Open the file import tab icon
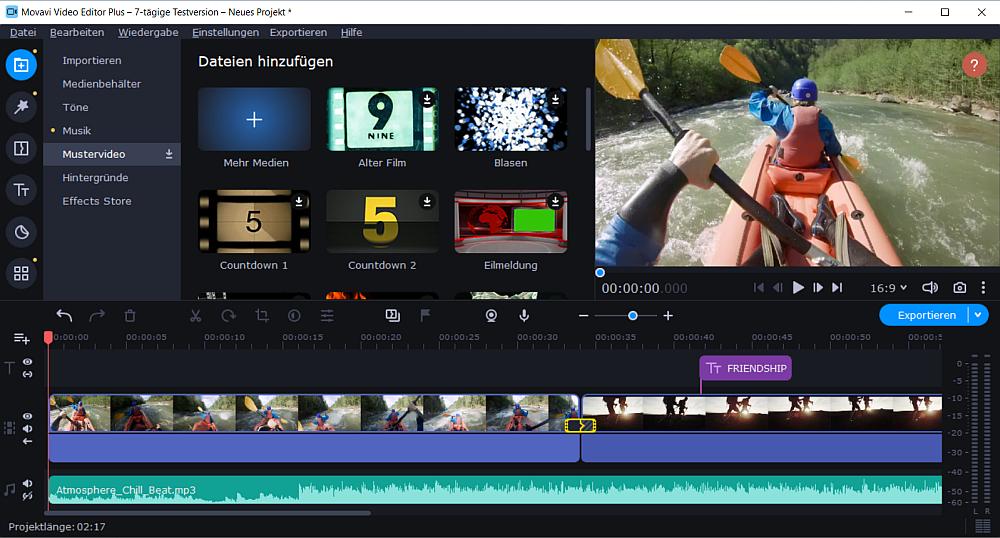This screenshot has width=1000, height=538. point(21,65)
